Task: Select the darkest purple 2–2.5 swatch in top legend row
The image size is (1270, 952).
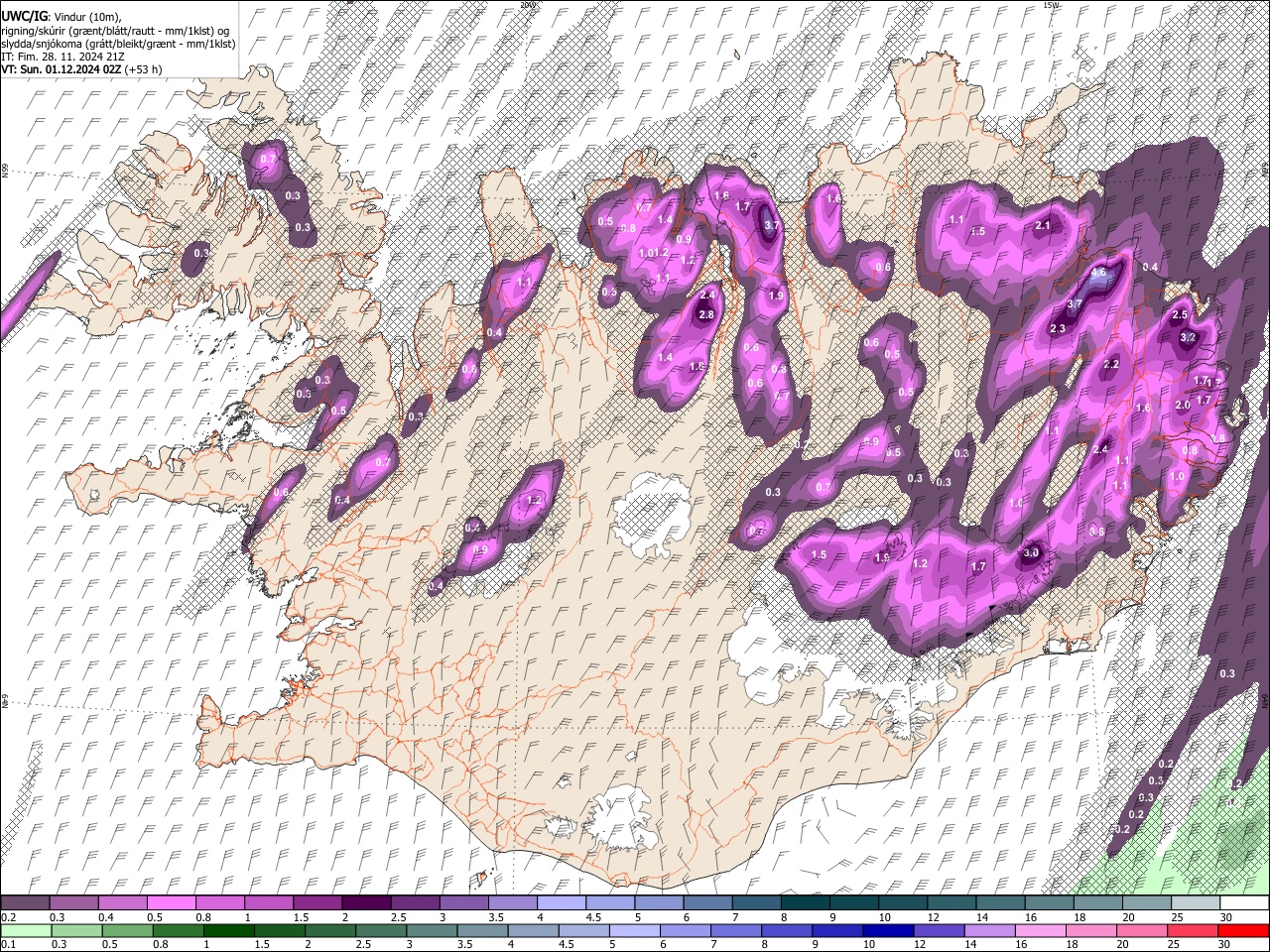Action: pos(368,903)
